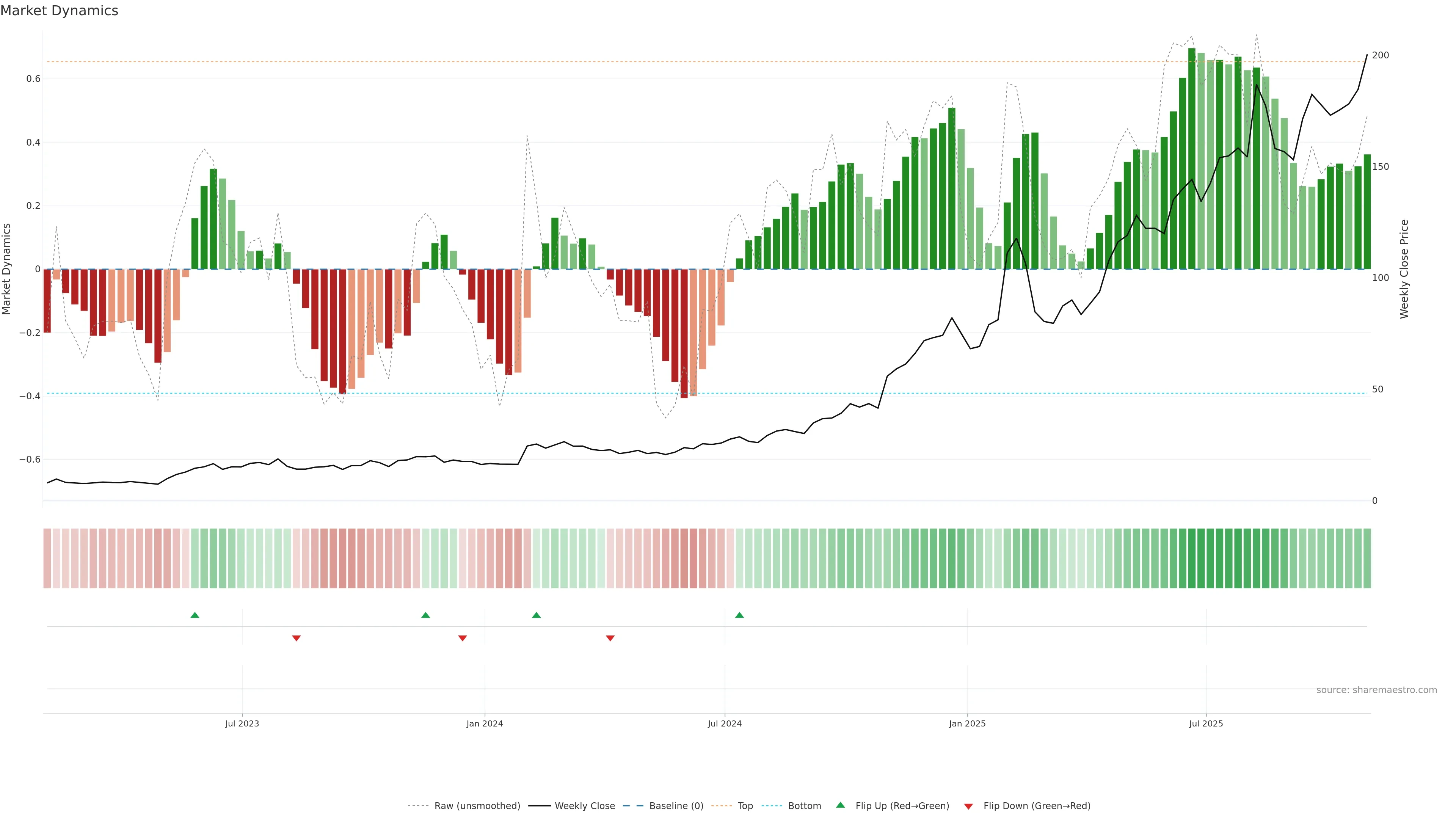Click the last heatmap strip cell on the right
1456x819 pixels.
(1367, 558)
